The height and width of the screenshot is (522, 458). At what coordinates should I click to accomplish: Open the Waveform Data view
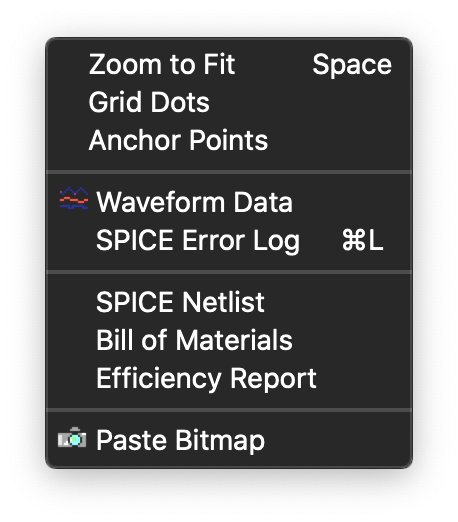(x=229, y=202)
